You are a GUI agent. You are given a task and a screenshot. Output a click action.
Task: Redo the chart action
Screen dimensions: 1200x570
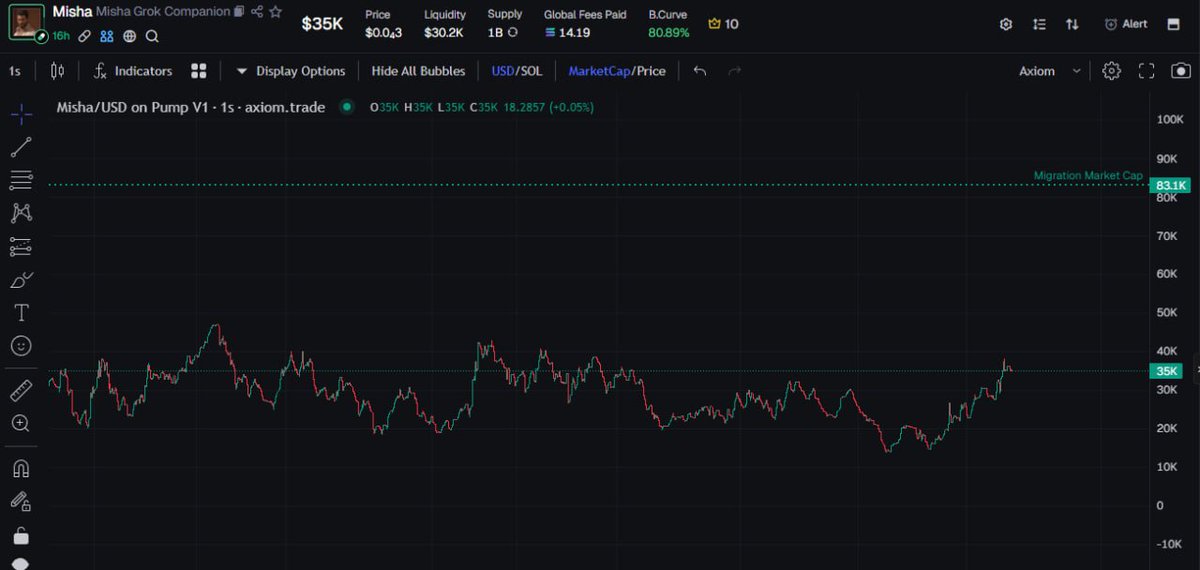point(735,71)
